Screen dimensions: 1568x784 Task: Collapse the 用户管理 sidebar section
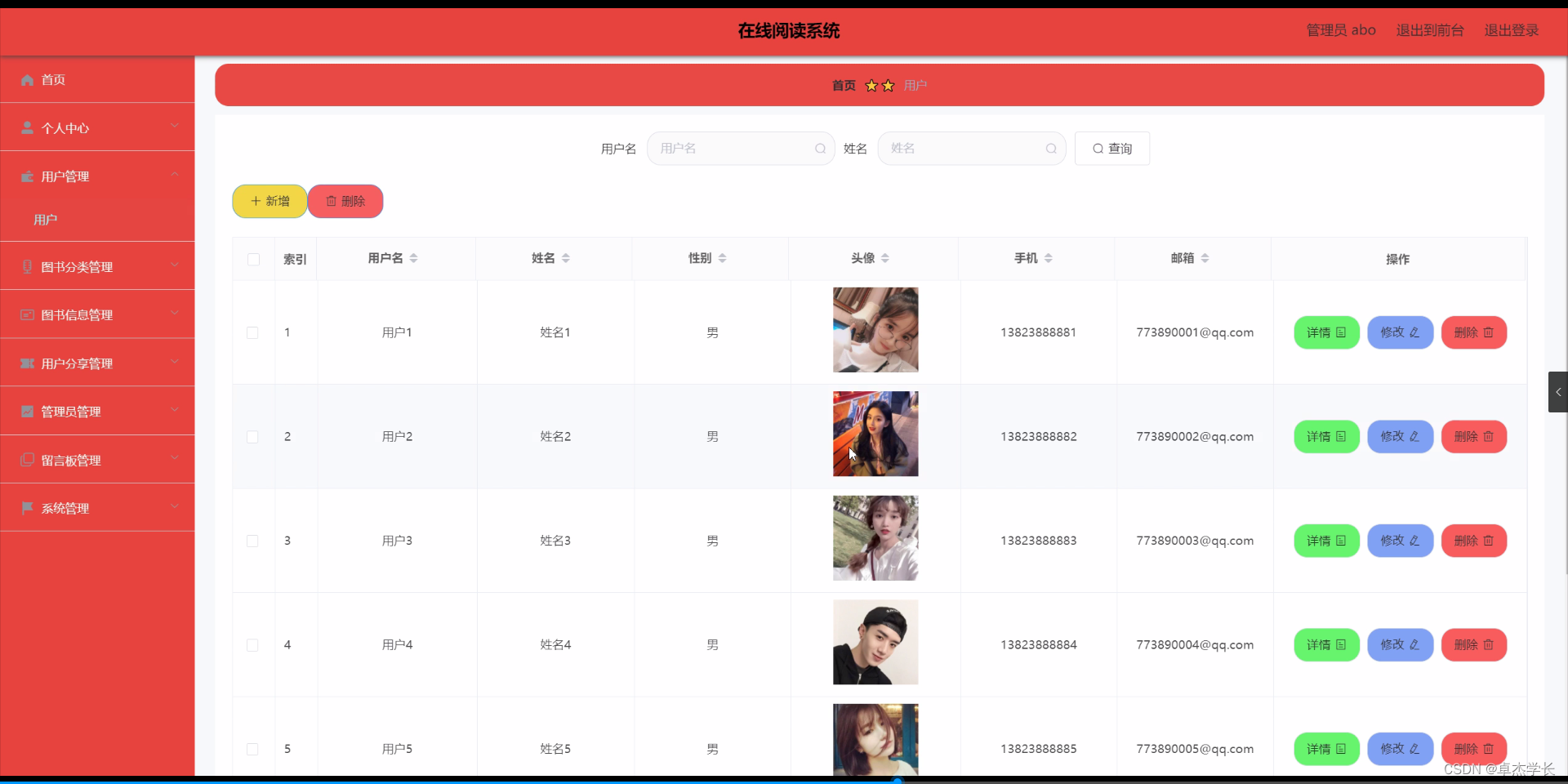click(174, 174)
